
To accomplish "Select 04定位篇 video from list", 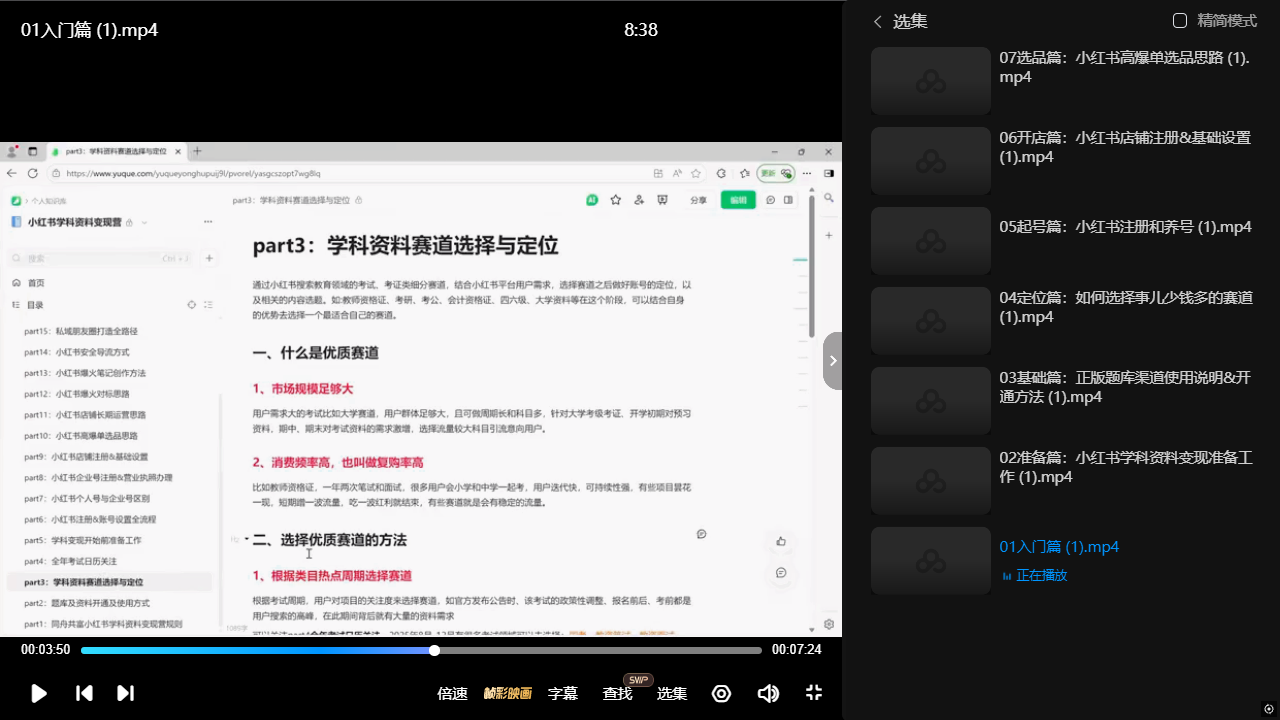I will point(1125,307).
